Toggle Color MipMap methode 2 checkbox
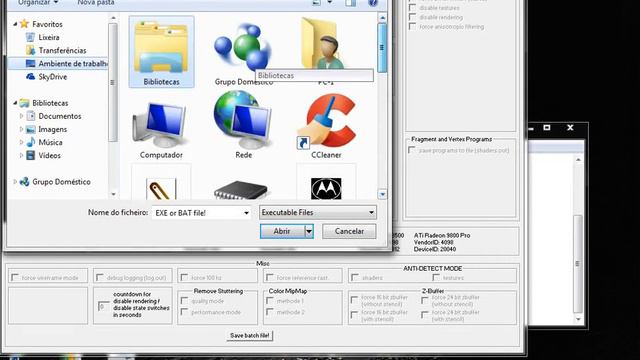The width and height of the screenshot is (640, 360). tap(270, 312)
